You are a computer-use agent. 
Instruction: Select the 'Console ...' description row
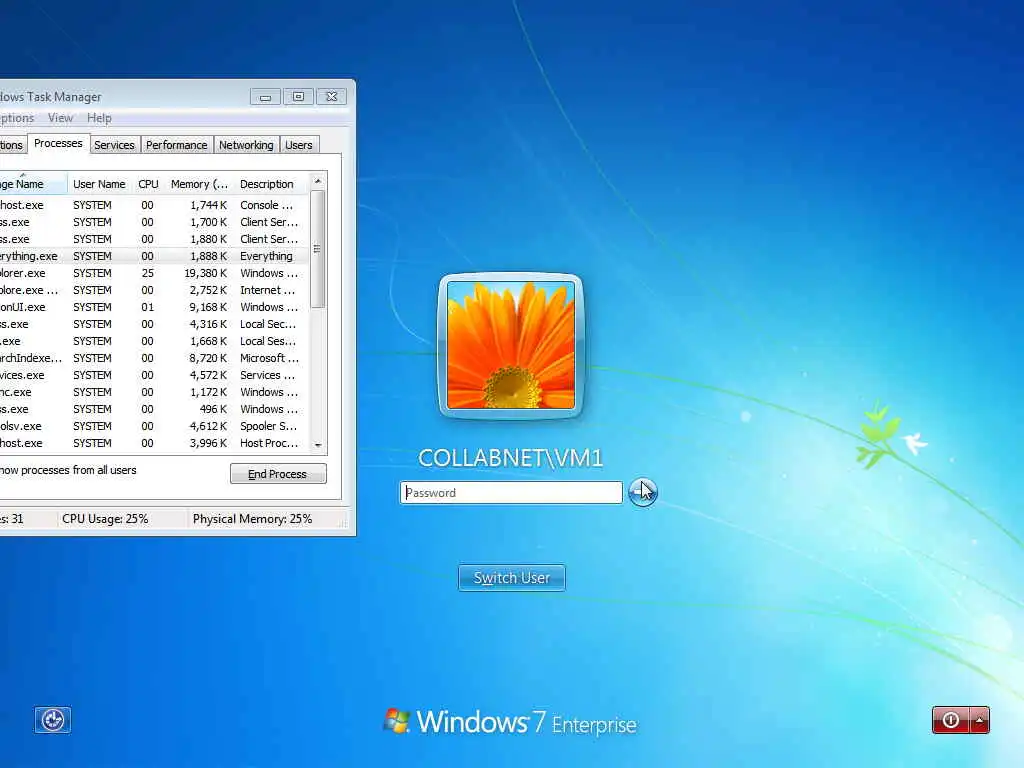pos(154,205)
